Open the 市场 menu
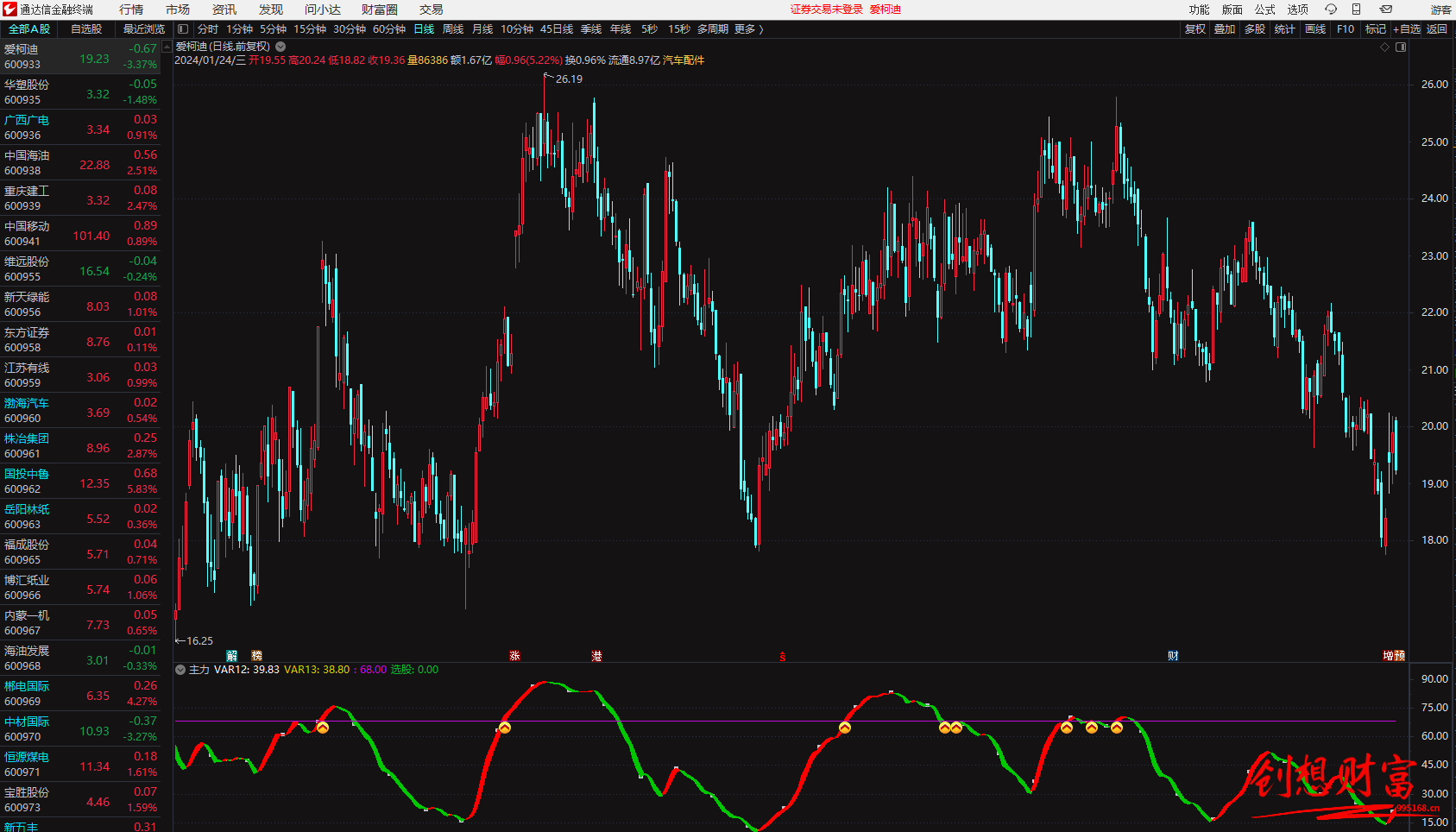The width and height of the screenshot is (1456, 832). (x=178, y=9)
